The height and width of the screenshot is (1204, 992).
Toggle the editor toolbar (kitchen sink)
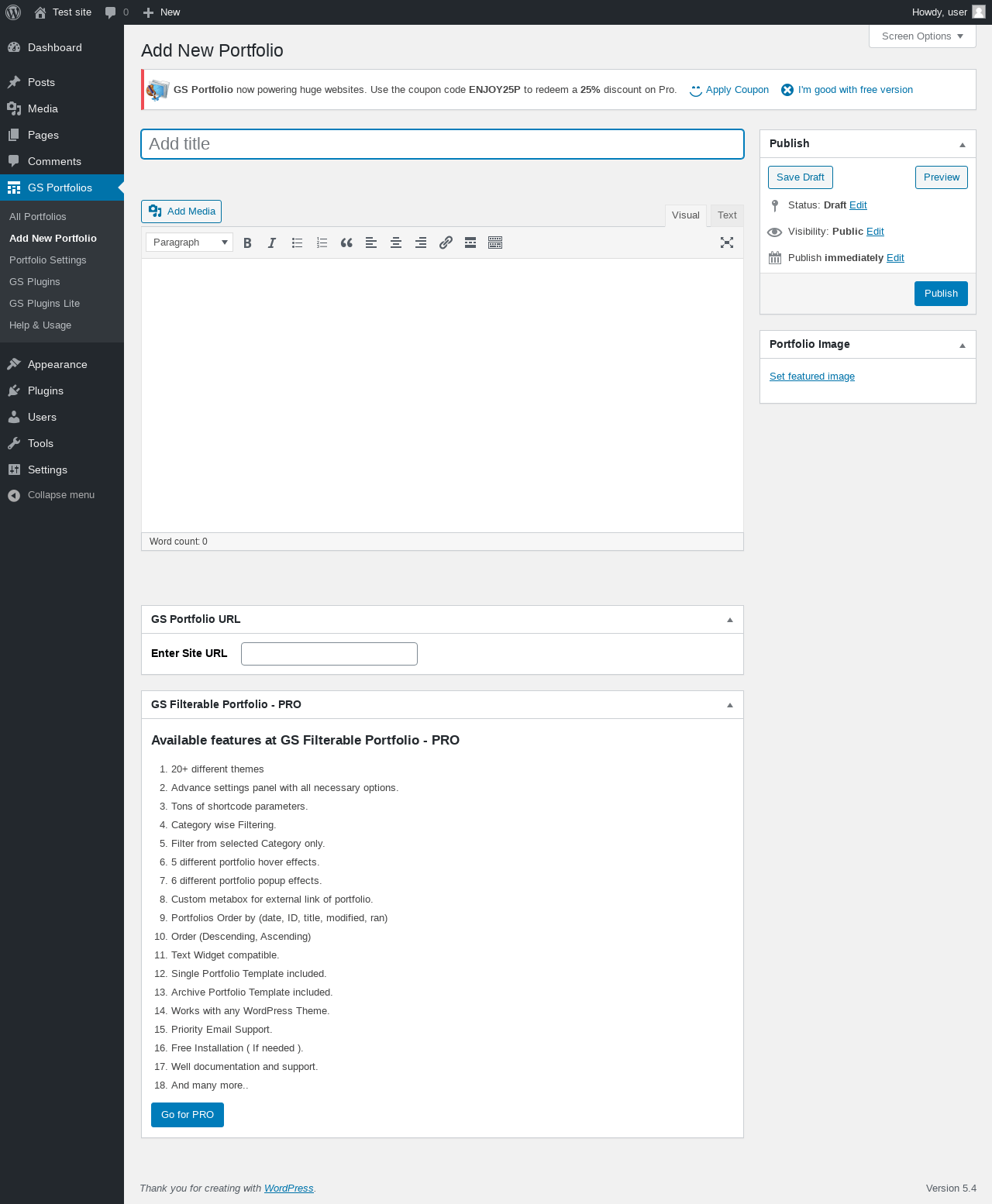[495, 243]
